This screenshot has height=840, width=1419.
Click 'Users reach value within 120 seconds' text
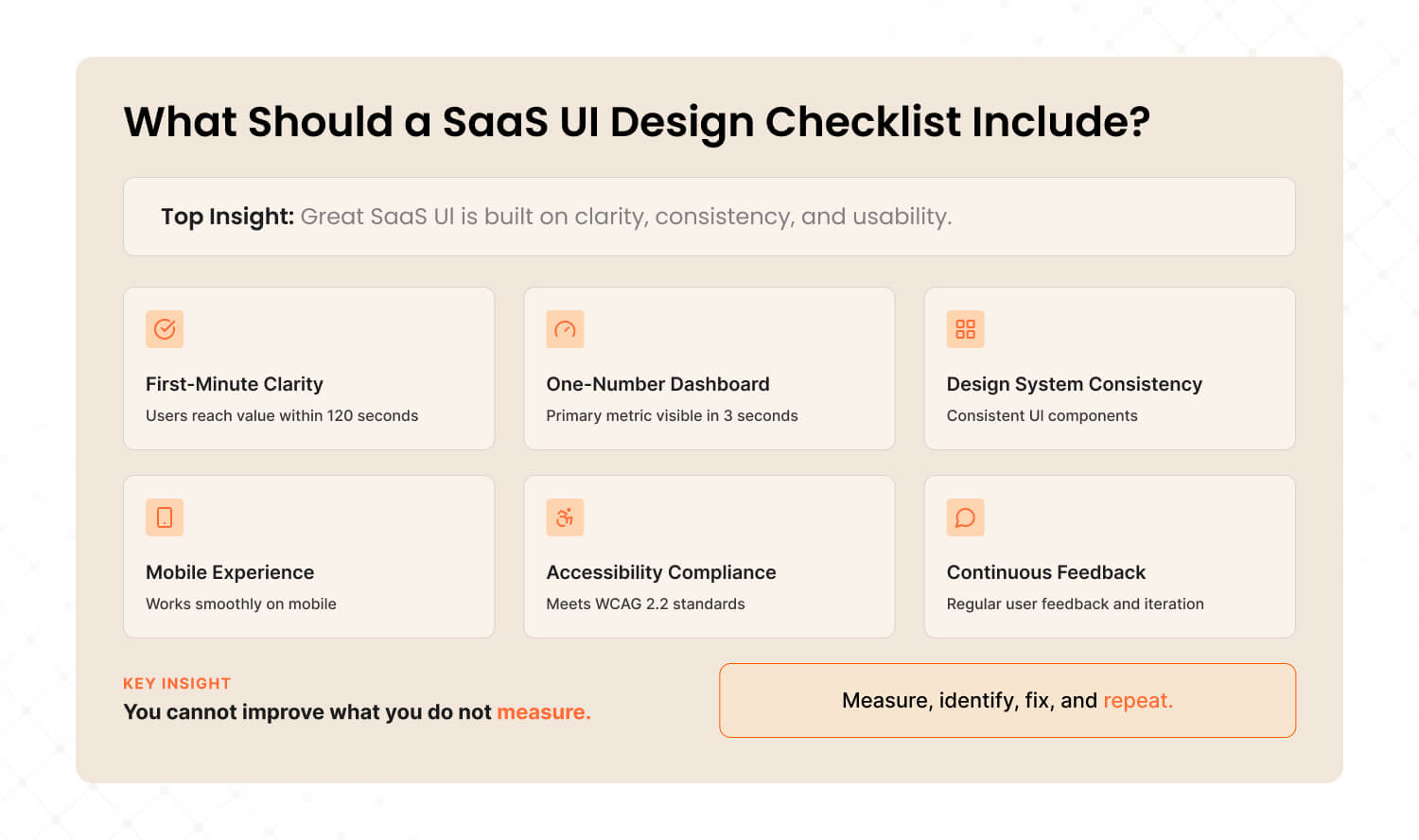(282, 415)
